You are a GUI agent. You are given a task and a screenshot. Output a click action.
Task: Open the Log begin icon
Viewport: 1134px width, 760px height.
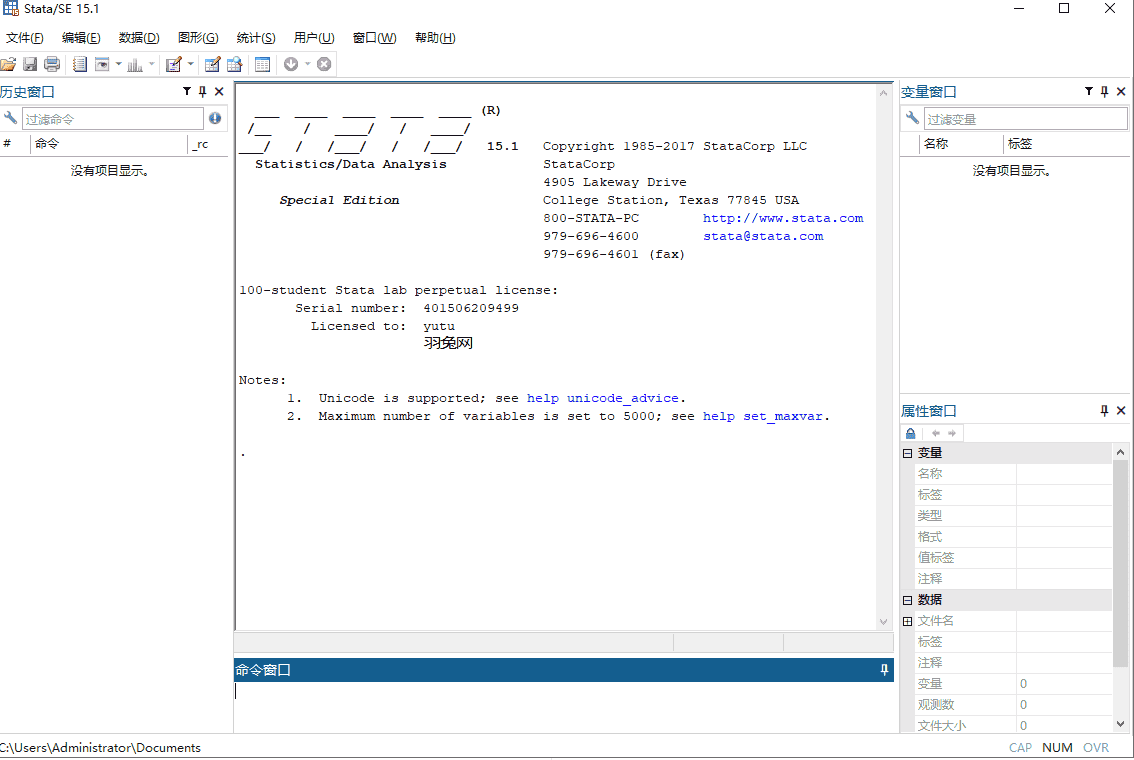(79, 64)
